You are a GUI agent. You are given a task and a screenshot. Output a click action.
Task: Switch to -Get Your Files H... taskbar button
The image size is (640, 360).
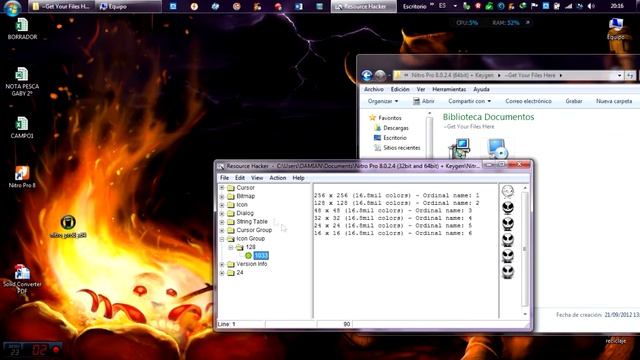pos(61,6)
